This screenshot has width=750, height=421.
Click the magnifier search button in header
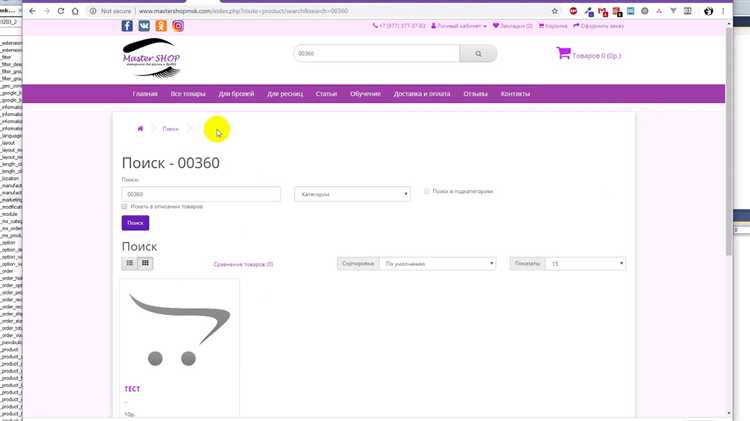tap(479, 54)
